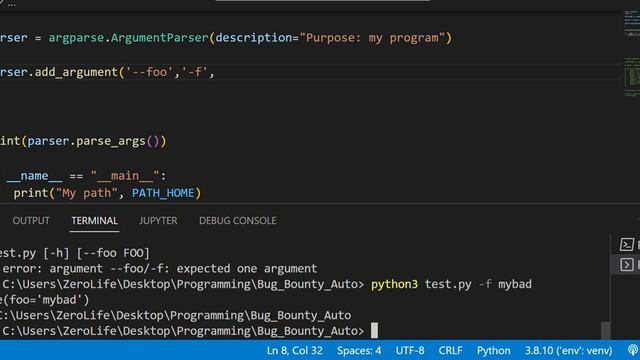
Task: Open the OUTPUT panel tab
Action: coord(31,221)
